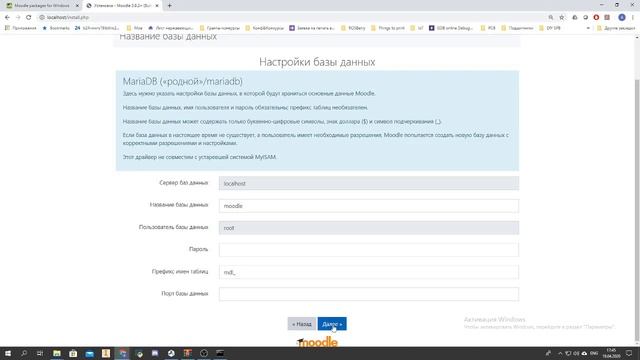The width and height of the screenshot is (640, 360).
Task: Click the red Opera-style extension icon
Action: 596,17
